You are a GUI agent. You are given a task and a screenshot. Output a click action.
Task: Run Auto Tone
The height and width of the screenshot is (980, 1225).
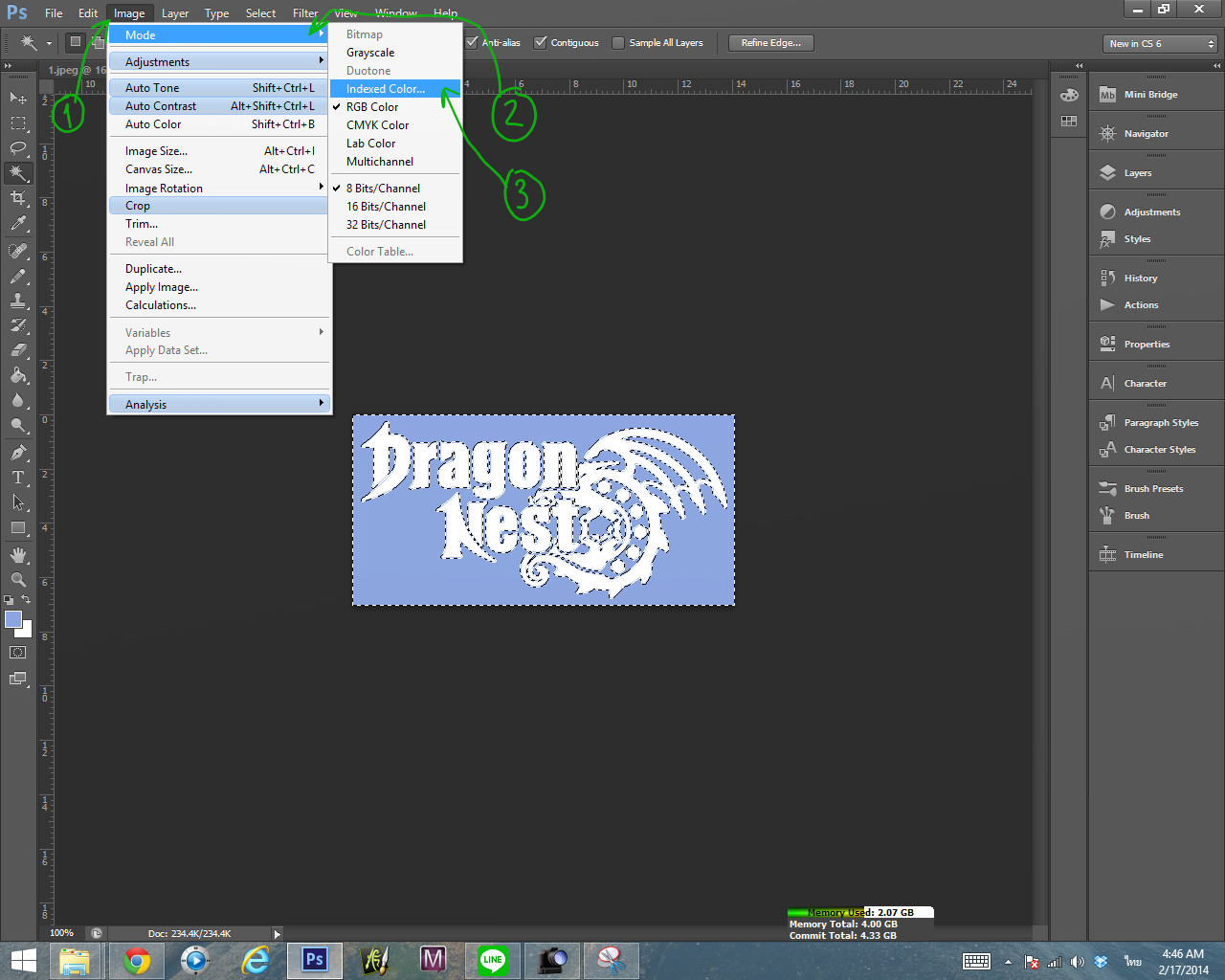click(219, 88)
